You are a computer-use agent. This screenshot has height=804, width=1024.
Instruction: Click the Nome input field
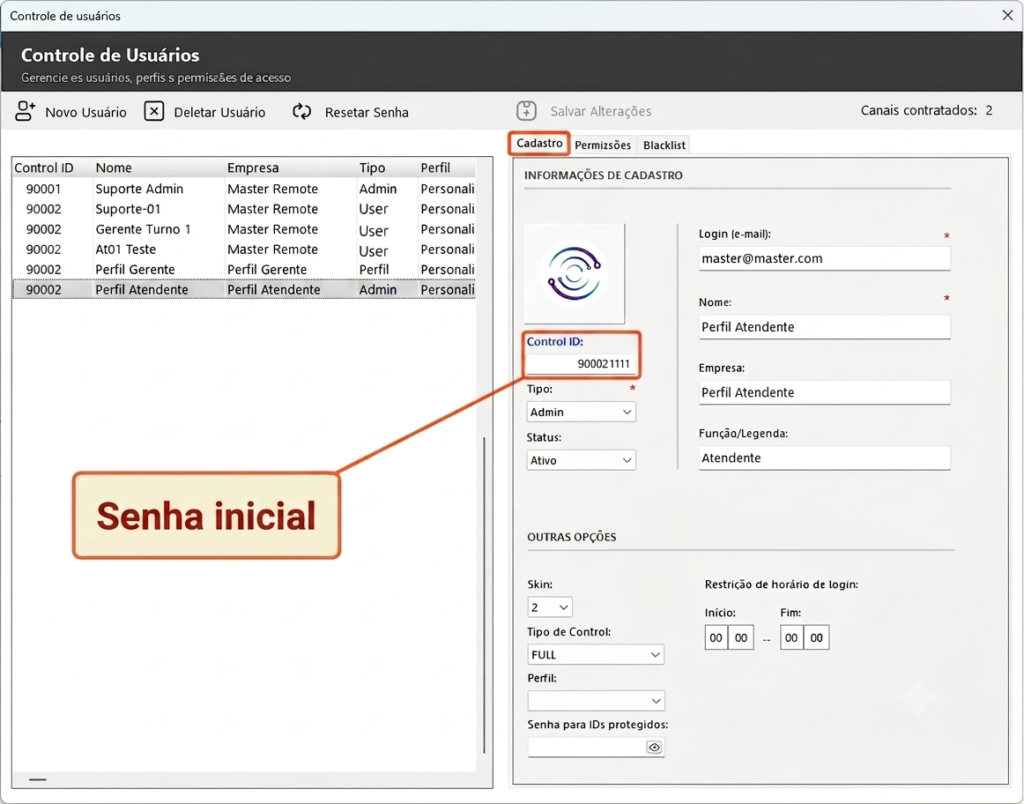pyautogui.click(x=824, y=327)
